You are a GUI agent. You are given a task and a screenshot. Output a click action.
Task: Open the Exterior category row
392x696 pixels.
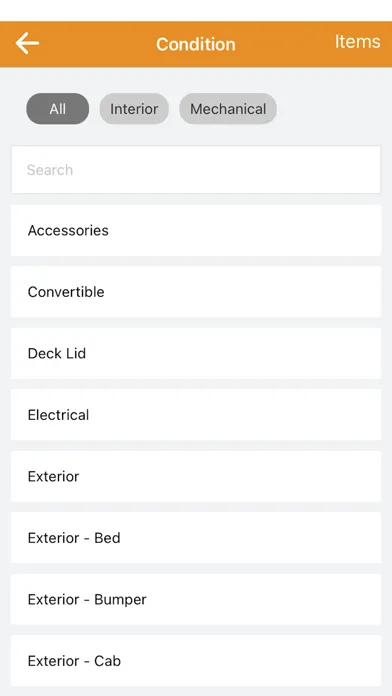(x=196, y=476)
